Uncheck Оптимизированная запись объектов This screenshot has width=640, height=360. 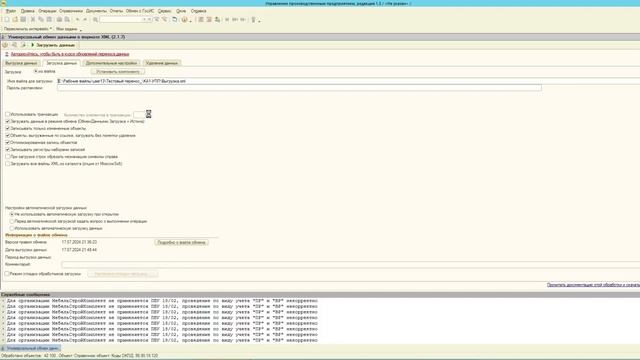click(x=7, y=142)
